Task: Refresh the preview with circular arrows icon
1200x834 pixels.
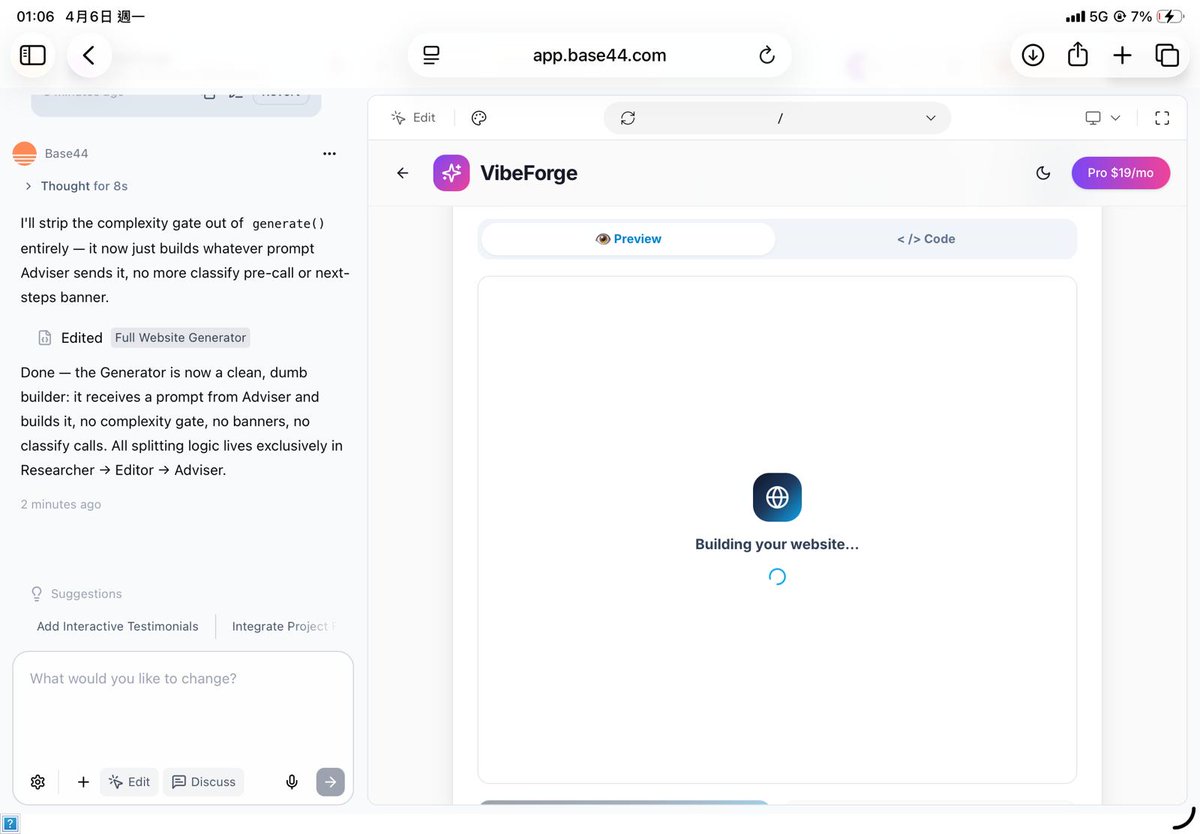Action: pos(628,118)
